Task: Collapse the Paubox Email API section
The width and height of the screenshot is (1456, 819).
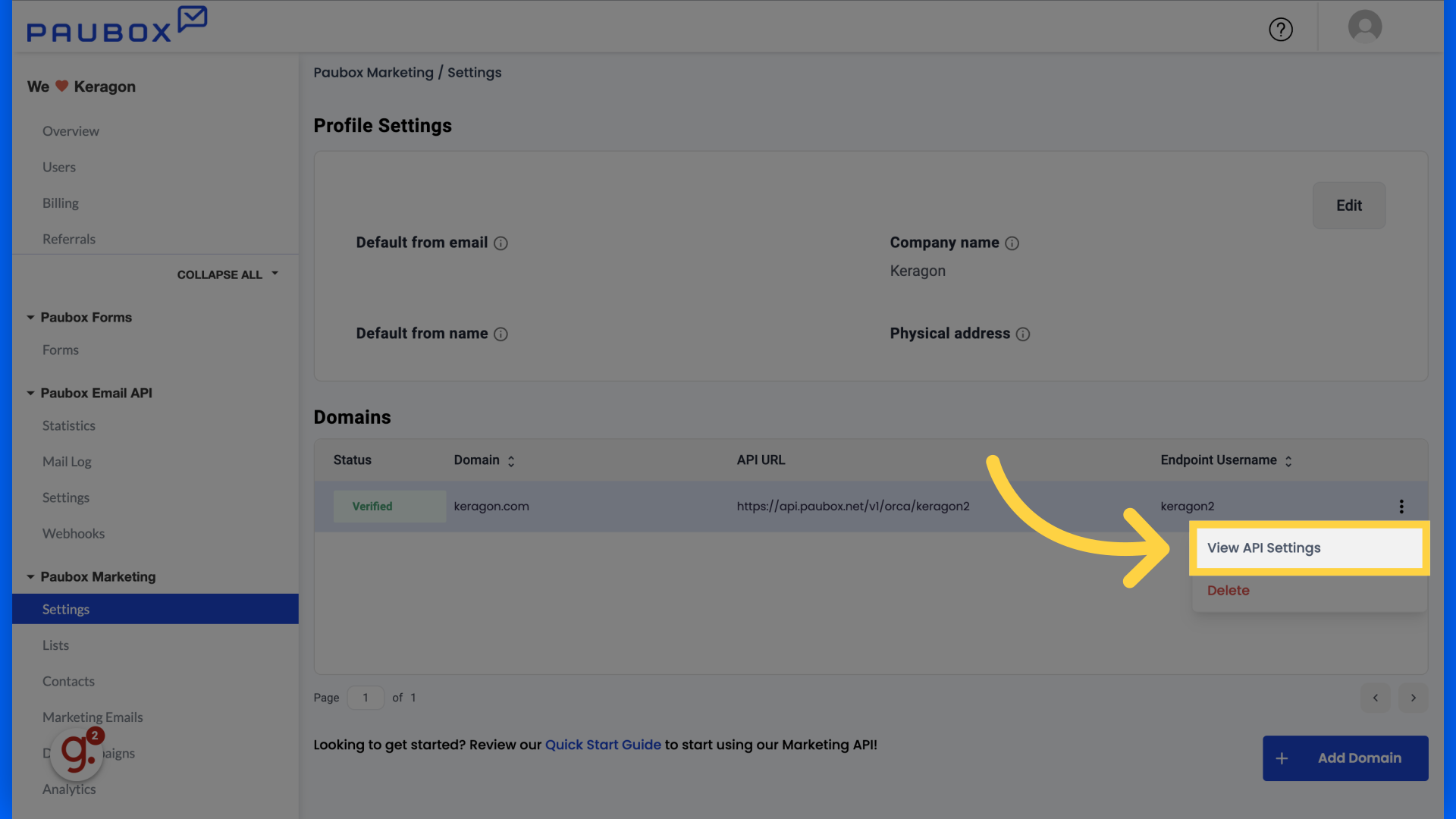Action: (x=30, y=394)
